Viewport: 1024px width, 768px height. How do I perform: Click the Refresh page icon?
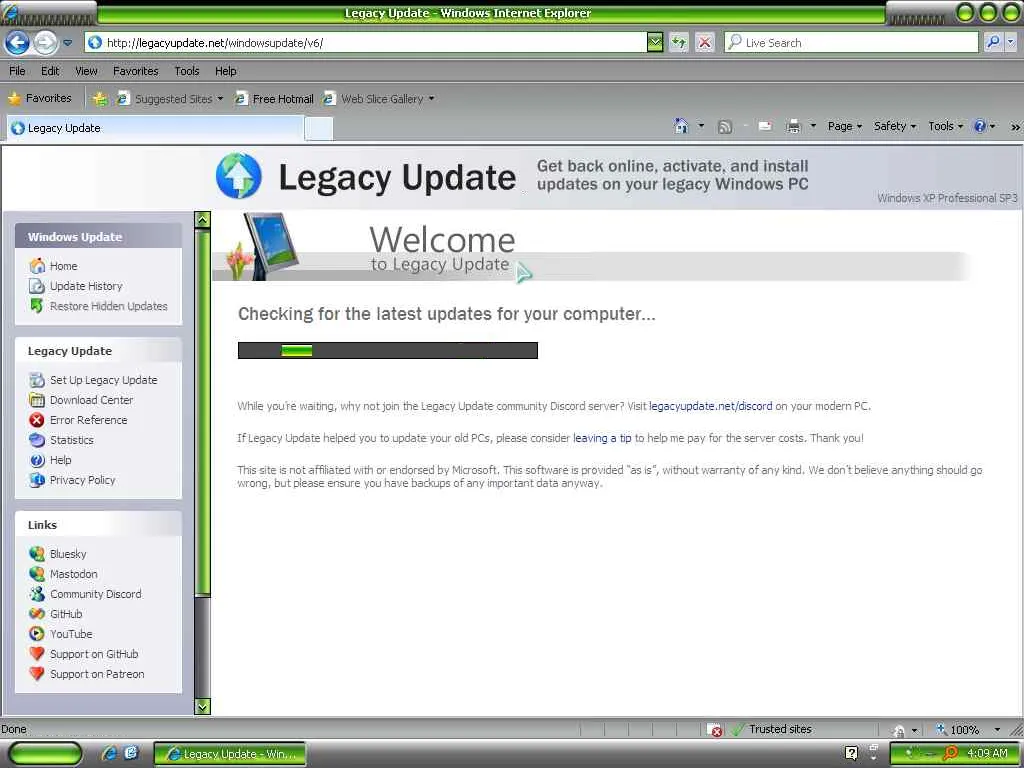pyautogui.click(x=679, y=42)
